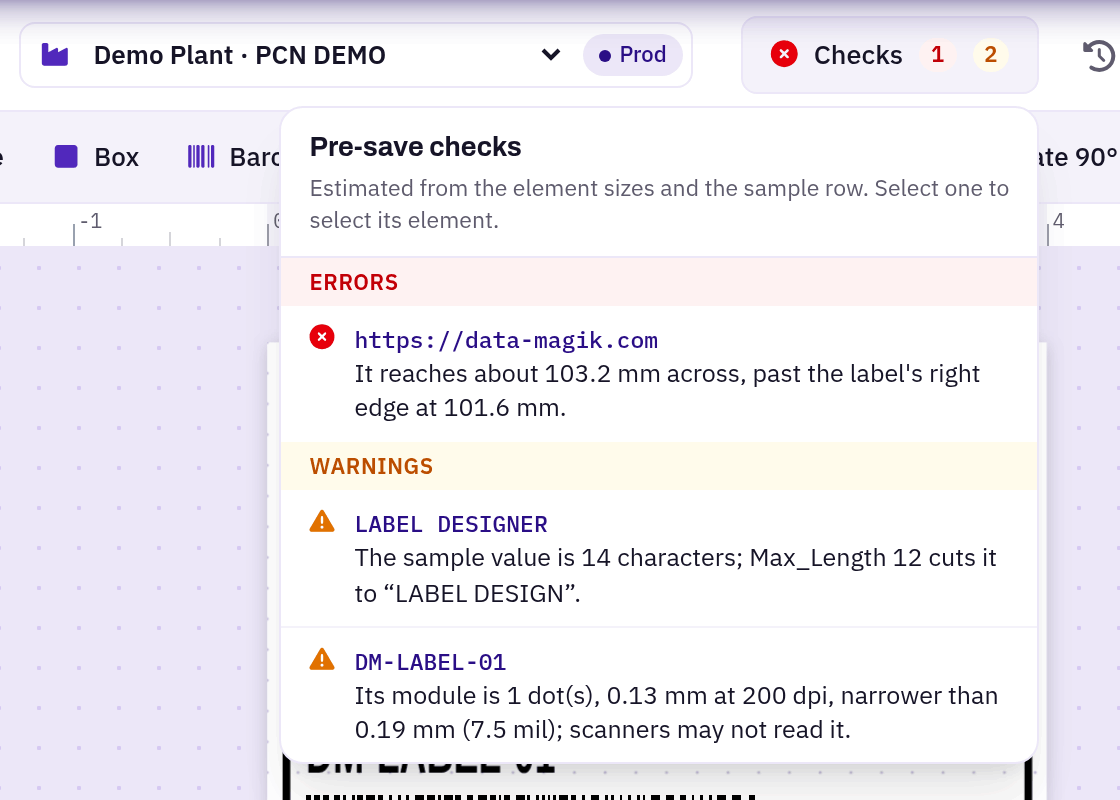Click the red error icon in Checks

(x=784, y=54)
